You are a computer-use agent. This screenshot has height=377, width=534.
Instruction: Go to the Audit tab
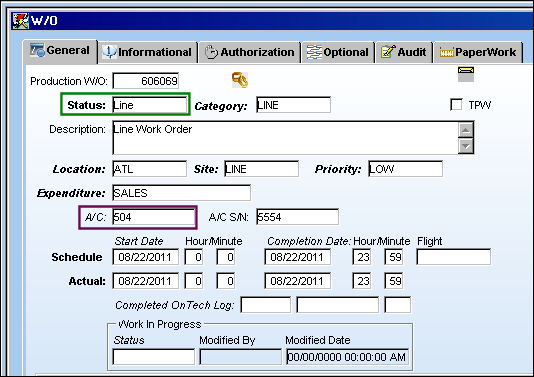(x=404, y=52)
